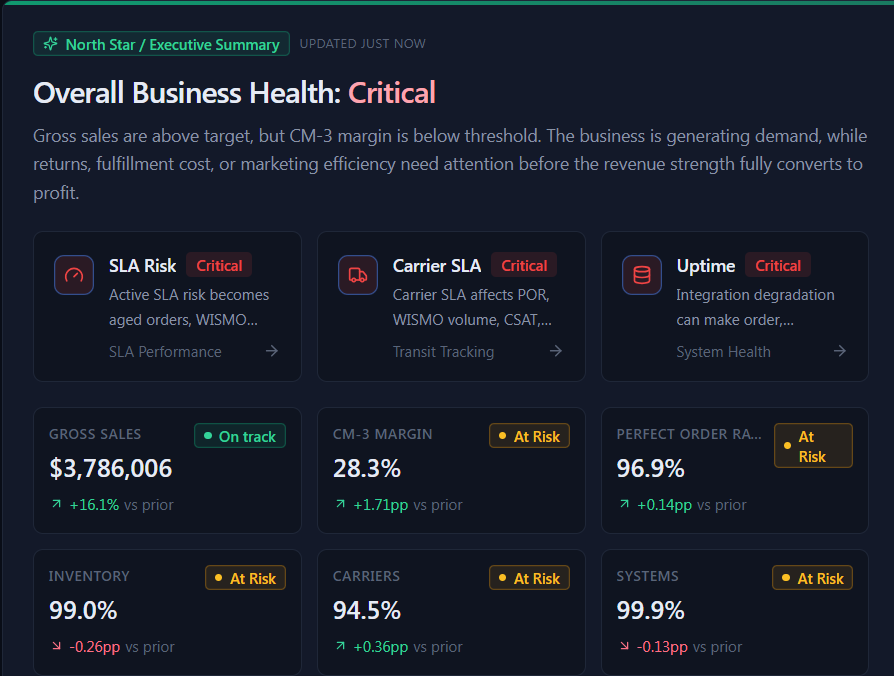Screen dimensions: 894x676
Task: Click the red Critical word in heading
Action: [392, 93]
